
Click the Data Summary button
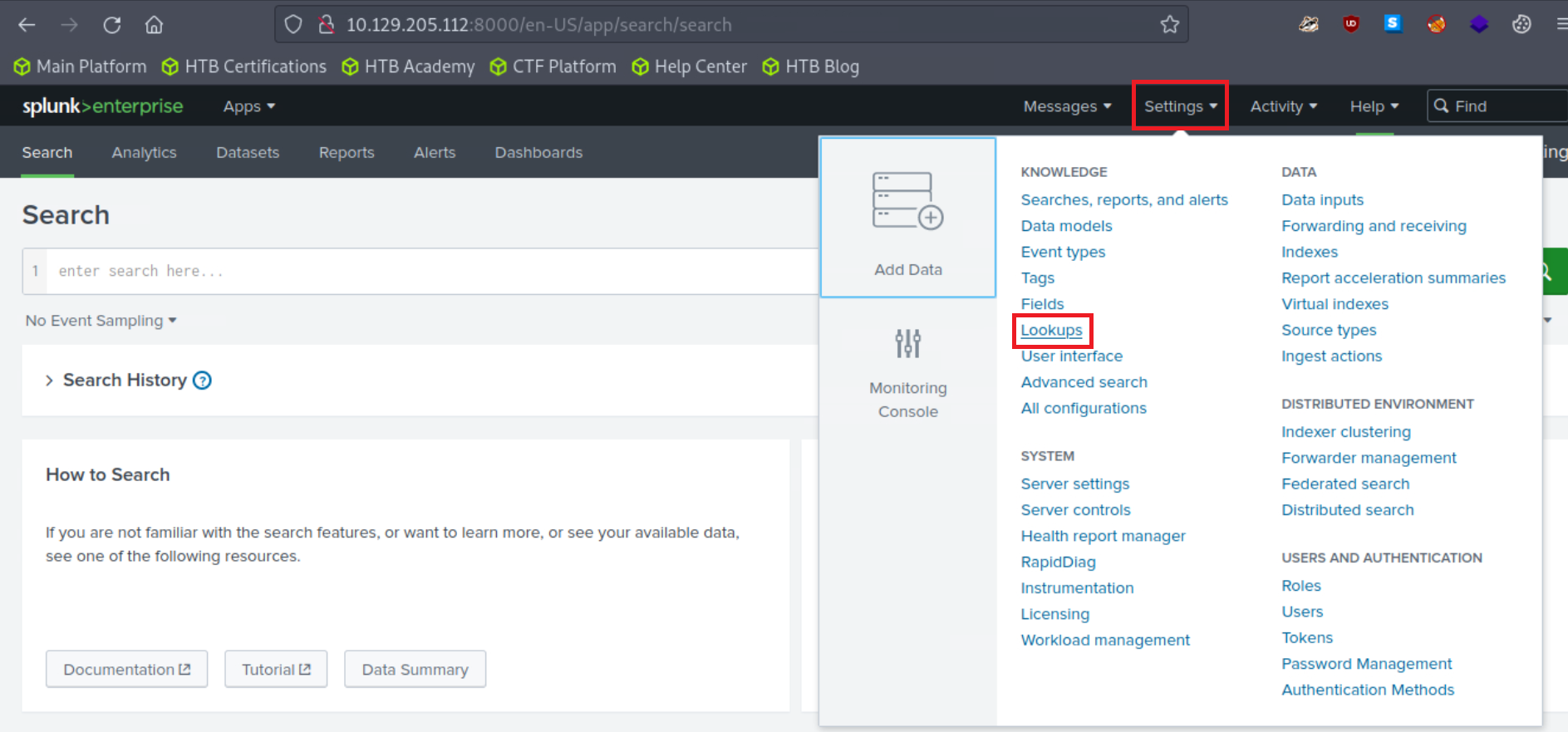(x=415, y=670)
